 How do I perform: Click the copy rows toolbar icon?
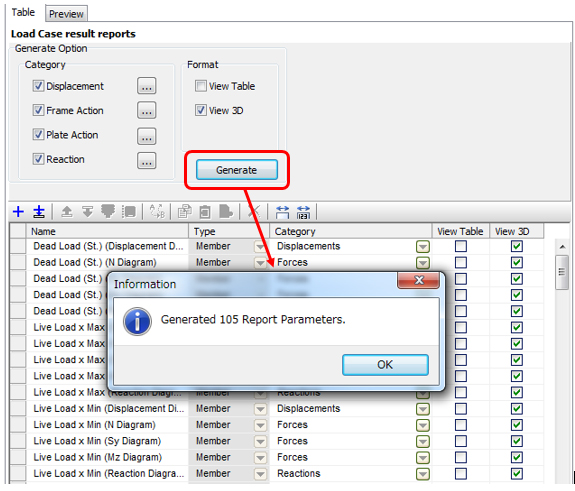184,212
